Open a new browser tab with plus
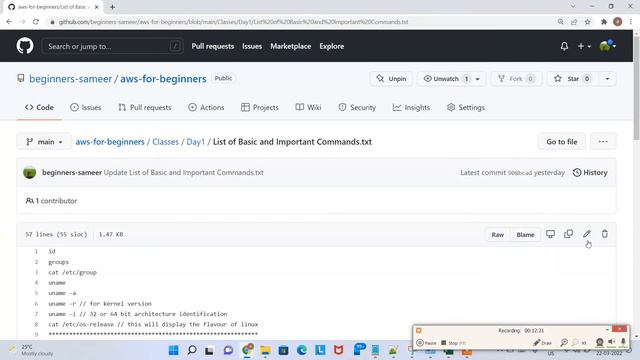Image resolution: width=640 pixels, height=360 pixels. (x=112, y=7)
